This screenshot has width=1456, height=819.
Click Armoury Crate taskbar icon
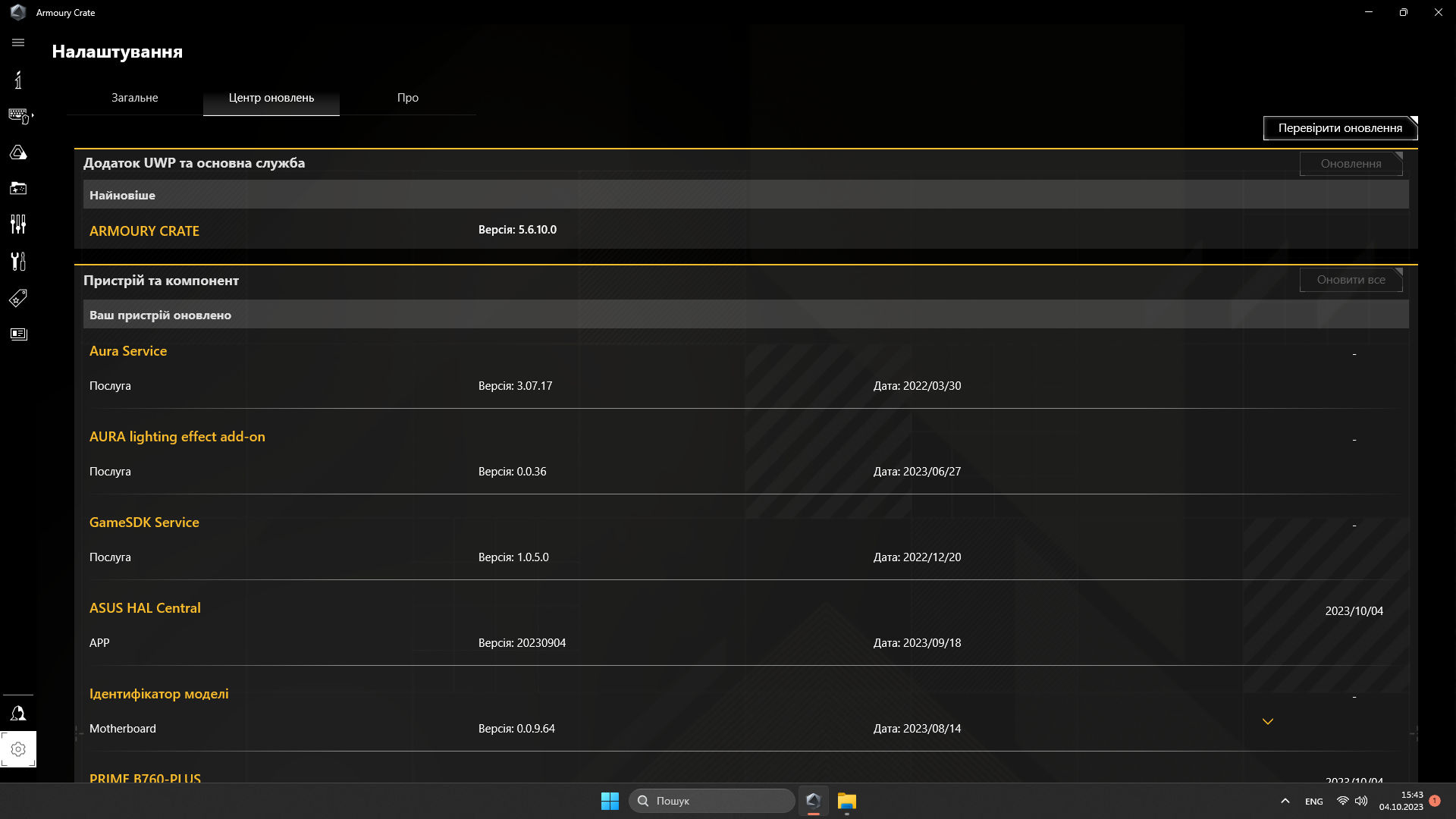pos(813,801)
